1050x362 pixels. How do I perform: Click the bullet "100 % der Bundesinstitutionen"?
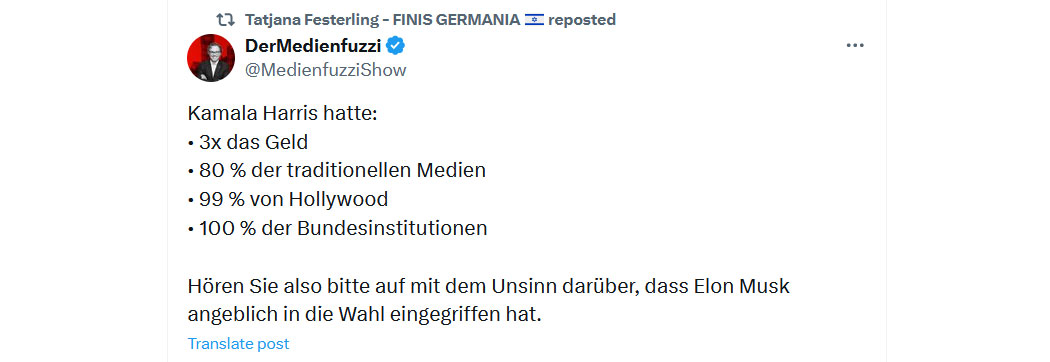coord(338,228)
